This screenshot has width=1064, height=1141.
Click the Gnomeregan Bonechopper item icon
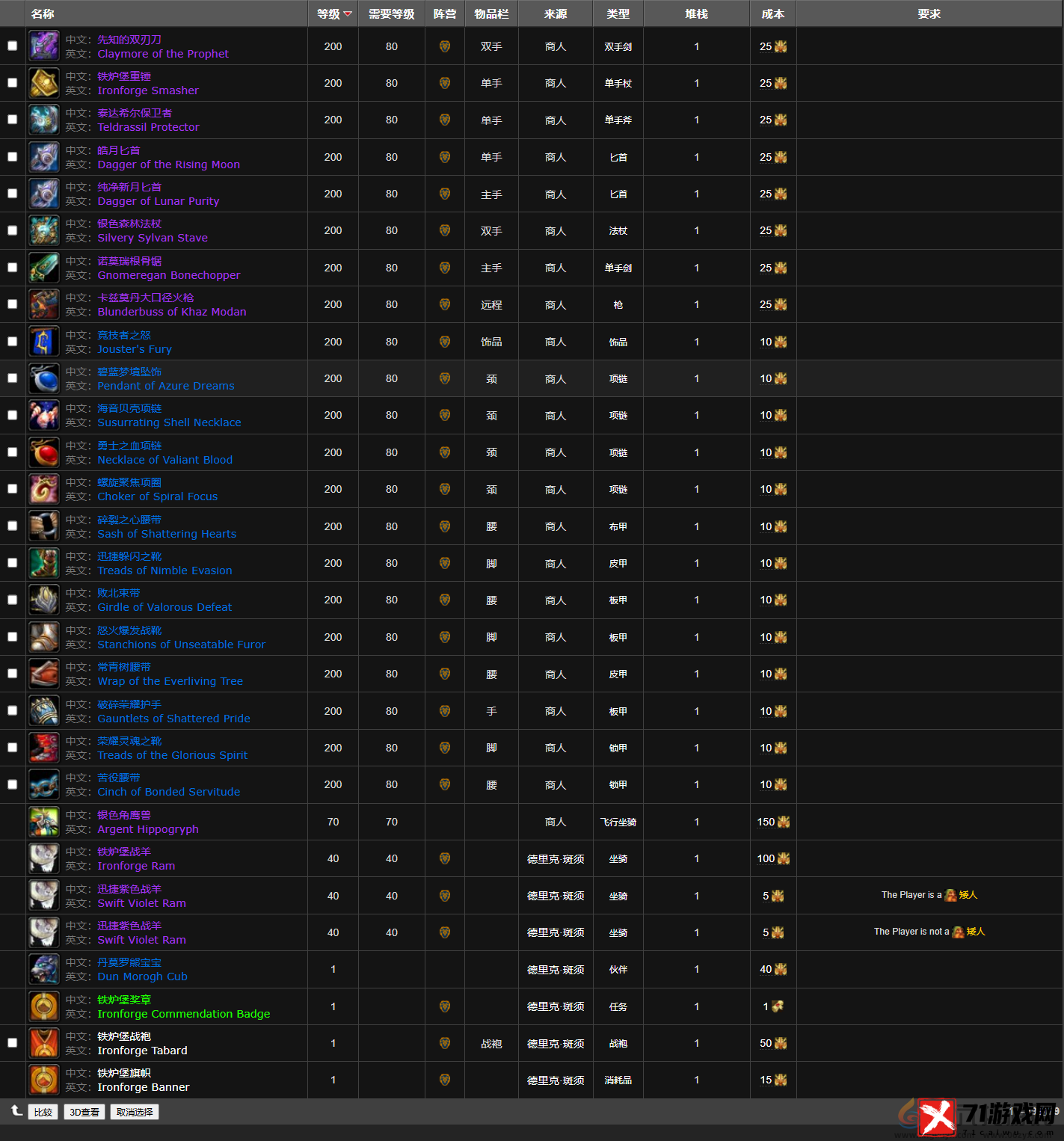[44, 268]
